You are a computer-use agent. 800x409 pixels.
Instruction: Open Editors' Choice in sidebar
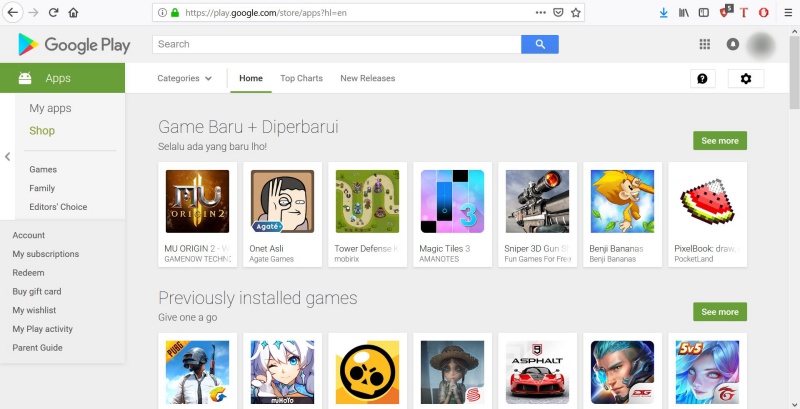pyautogui.click(x=58, y=207)
